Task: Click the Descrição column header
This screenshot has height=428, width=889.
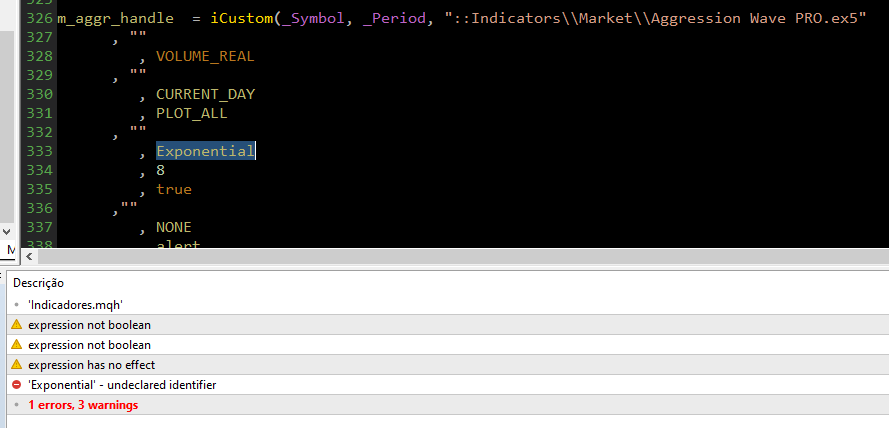Action: 38,283
